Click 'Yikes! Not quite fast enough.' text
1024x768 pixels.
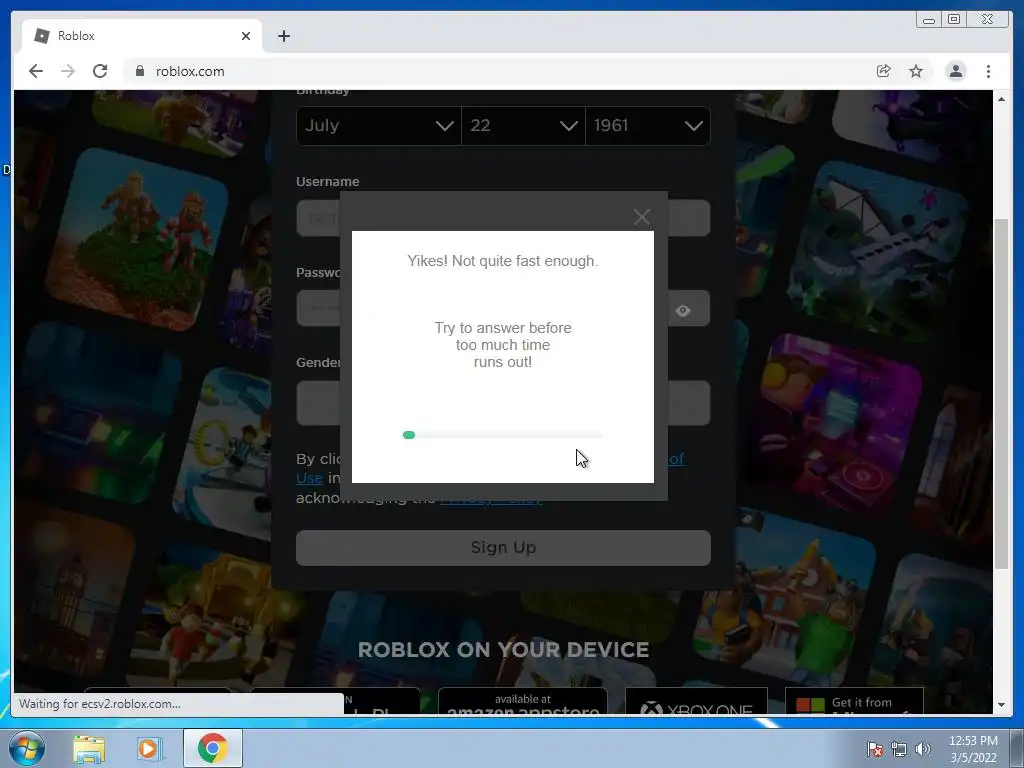(x=503, y=261)
